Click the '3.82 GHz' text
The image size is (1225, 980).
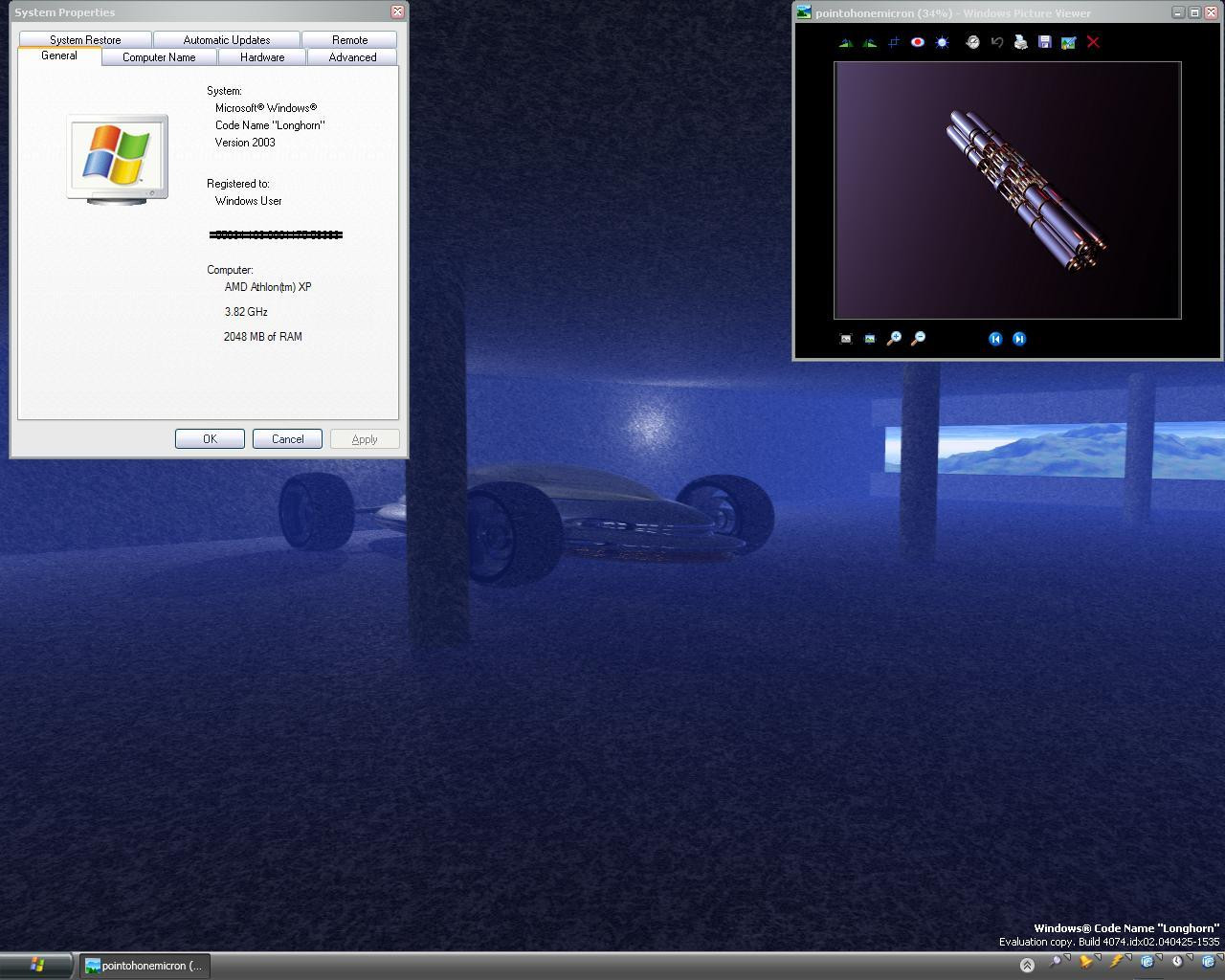246,312
